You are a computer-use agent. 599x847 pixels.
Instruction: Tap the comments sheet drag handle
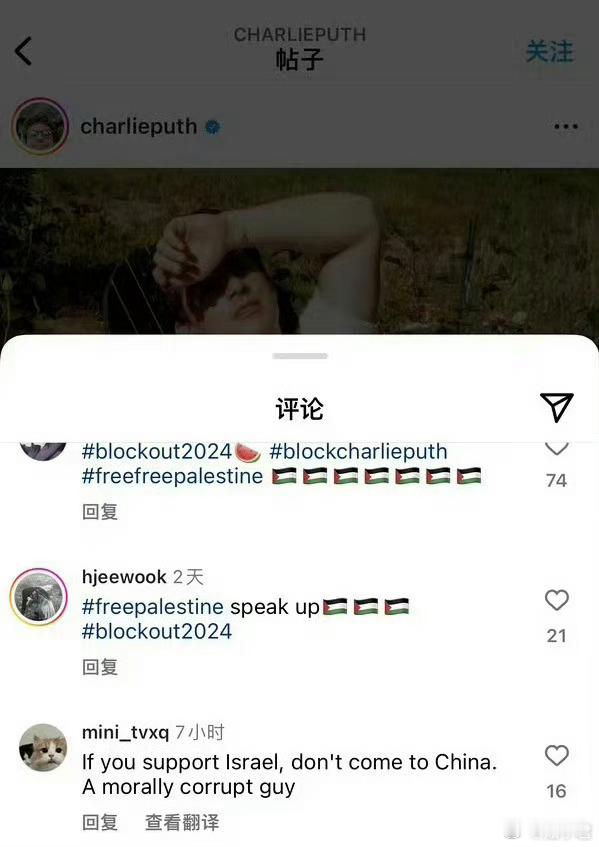click(x=300, y=356)
